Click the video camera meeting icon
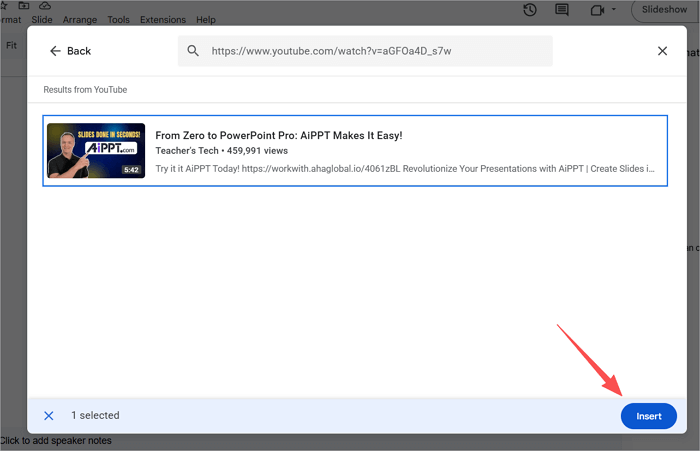Image resolution: width=700 pixels, height=451 pixels. coord(597,10)
